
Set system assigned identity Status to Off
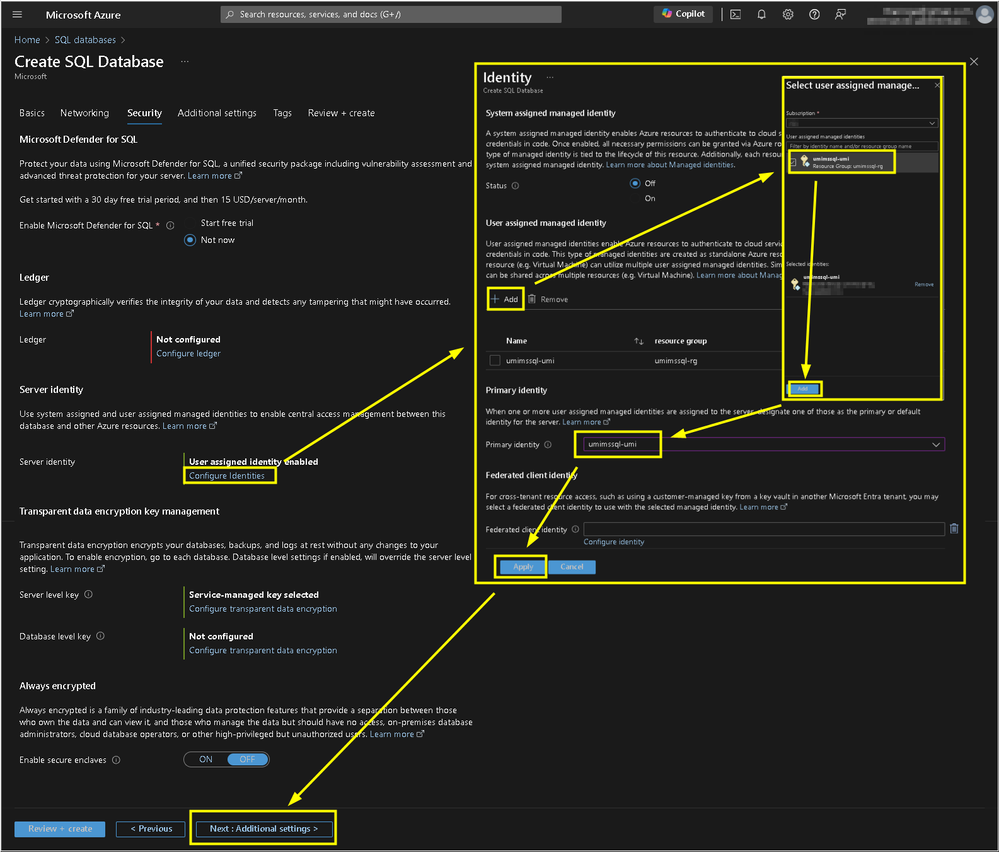635,183
